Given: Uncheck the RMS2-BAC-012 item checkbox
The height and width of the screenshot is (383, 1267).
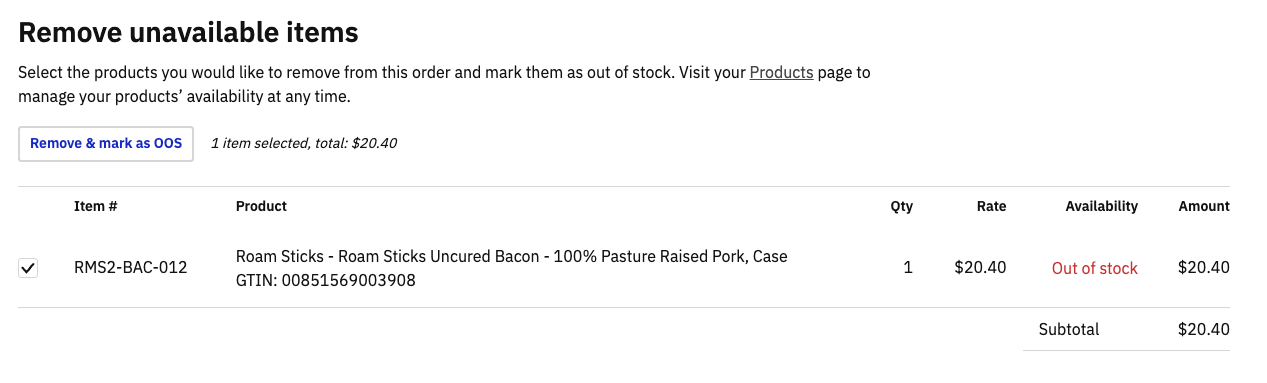Looking at the screenshot, I should click(28, 268).
